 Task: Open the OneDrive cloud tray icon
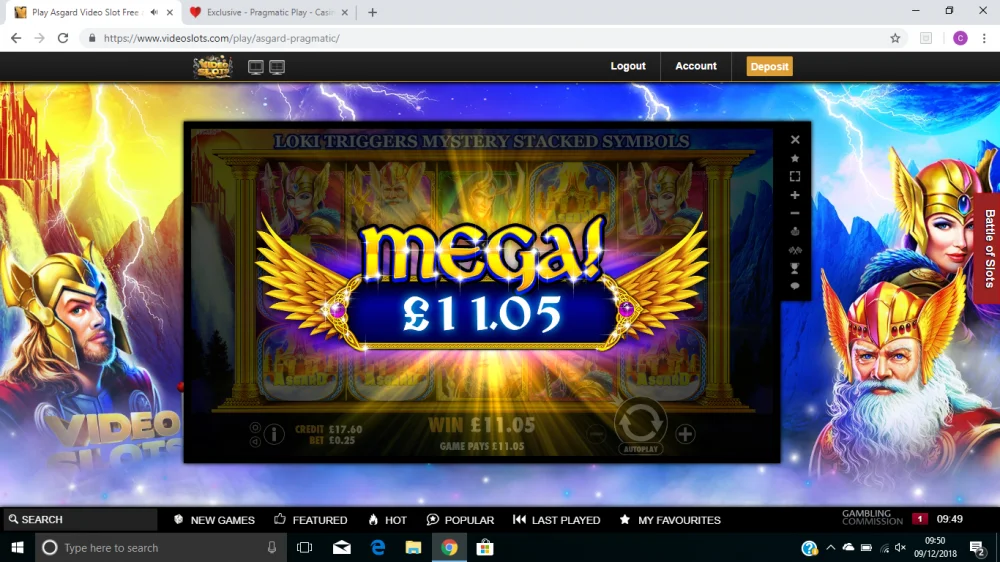tap(848, 547)
